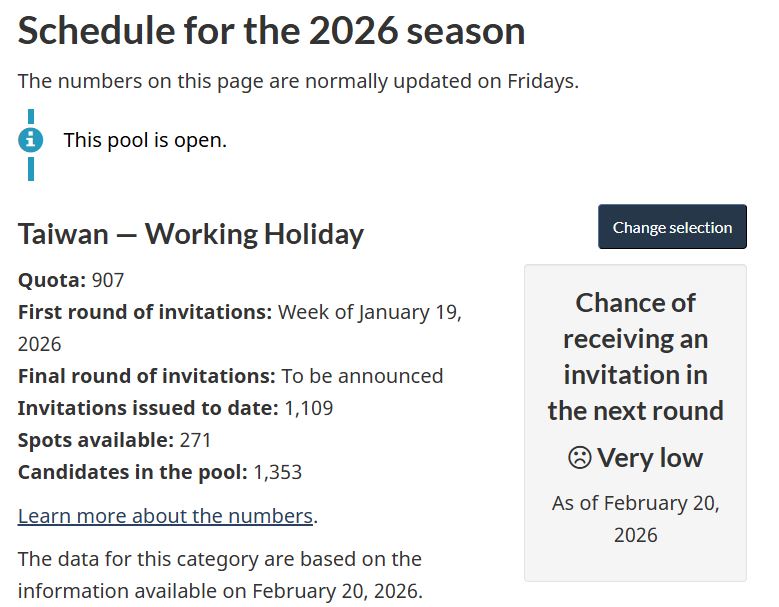Viewport: 779px width, 607px height.
Task: Click the data for this category paragraph
Action: tap(220, 574)
